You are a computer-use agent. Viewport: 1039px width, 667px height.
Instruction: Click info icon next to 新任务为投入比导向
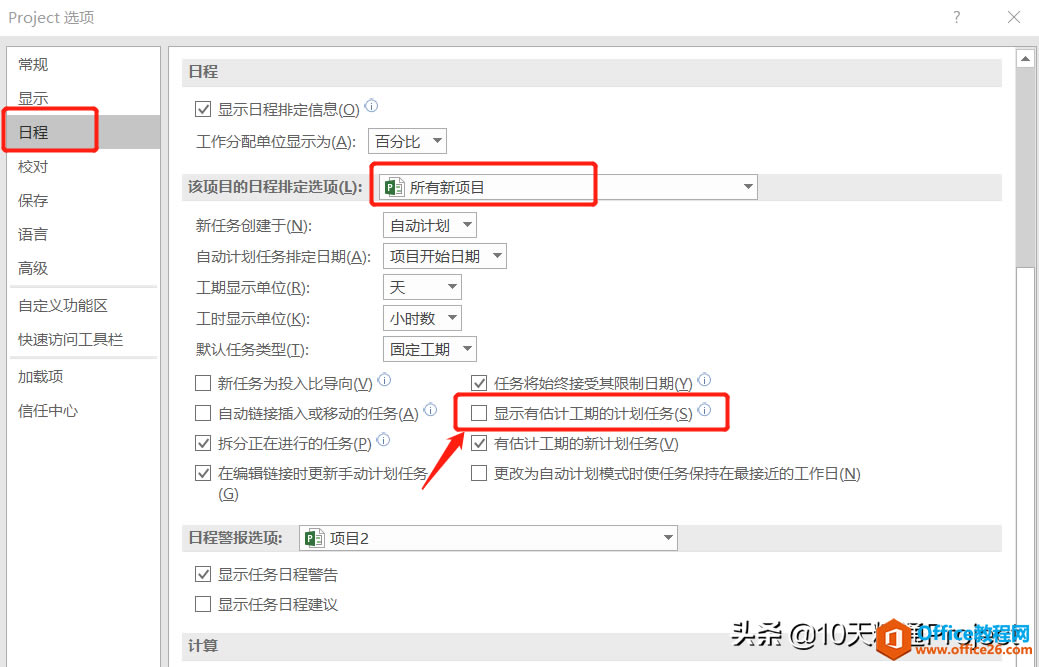tap(384, 380)
